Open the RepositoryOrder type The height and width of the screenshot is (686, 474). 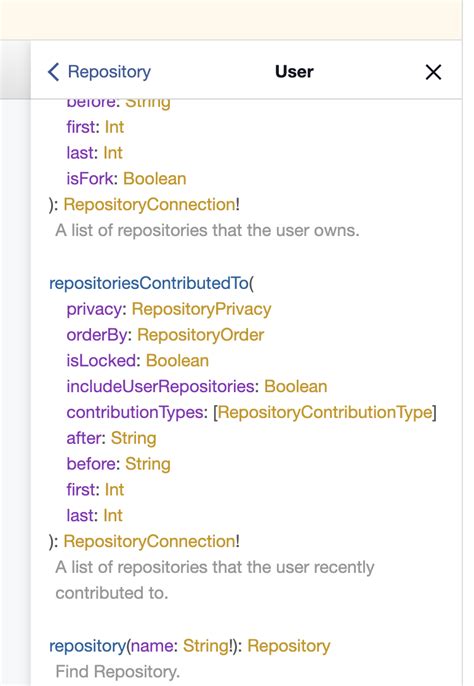(x=200, y=335)
